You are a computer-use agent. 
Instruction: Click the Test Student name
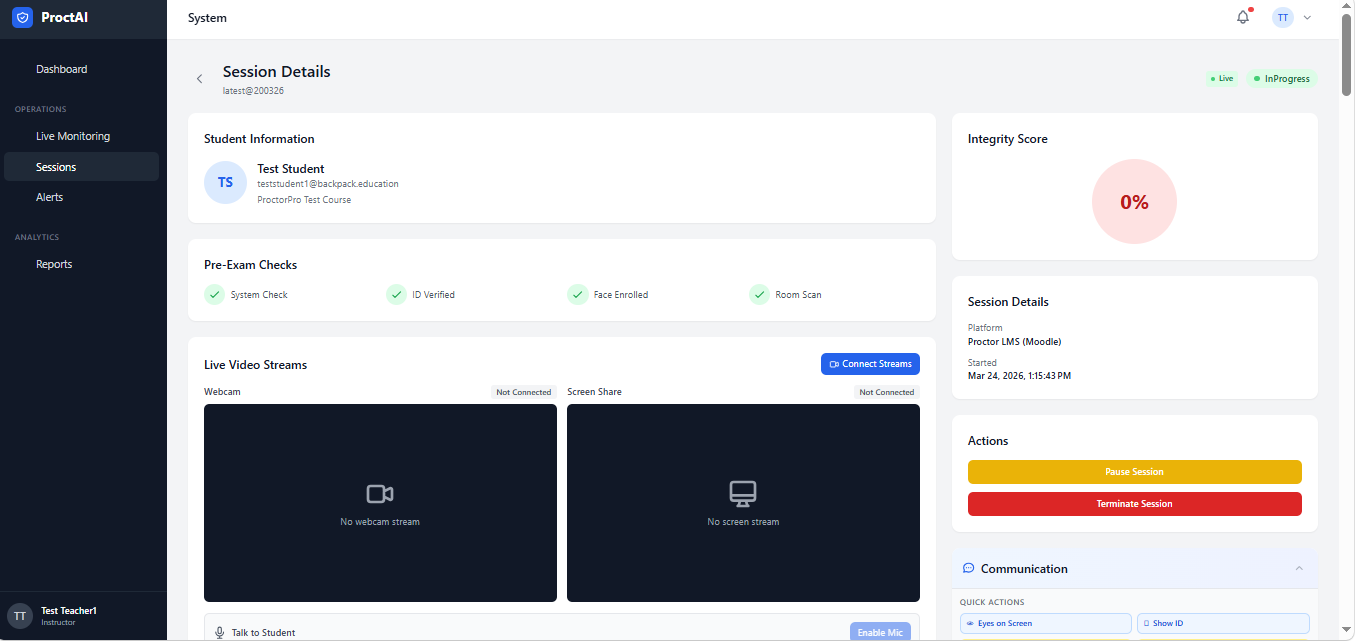pos(291,169)
